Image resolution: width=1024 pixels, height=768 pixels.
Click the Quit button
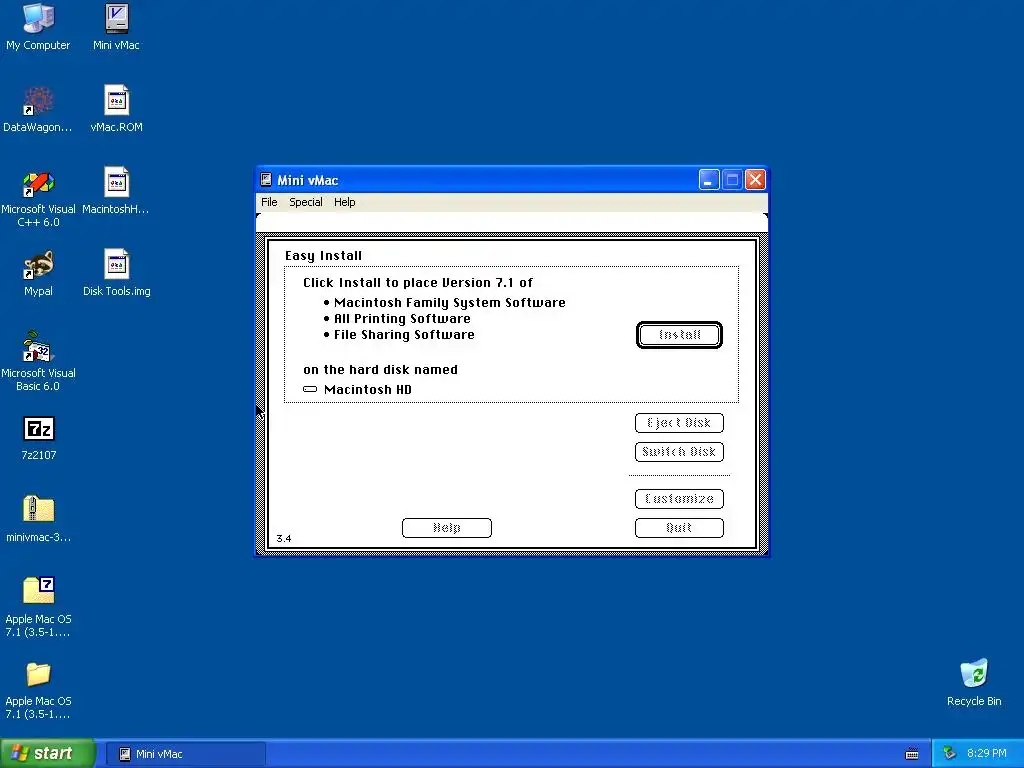tap(679, 528)
